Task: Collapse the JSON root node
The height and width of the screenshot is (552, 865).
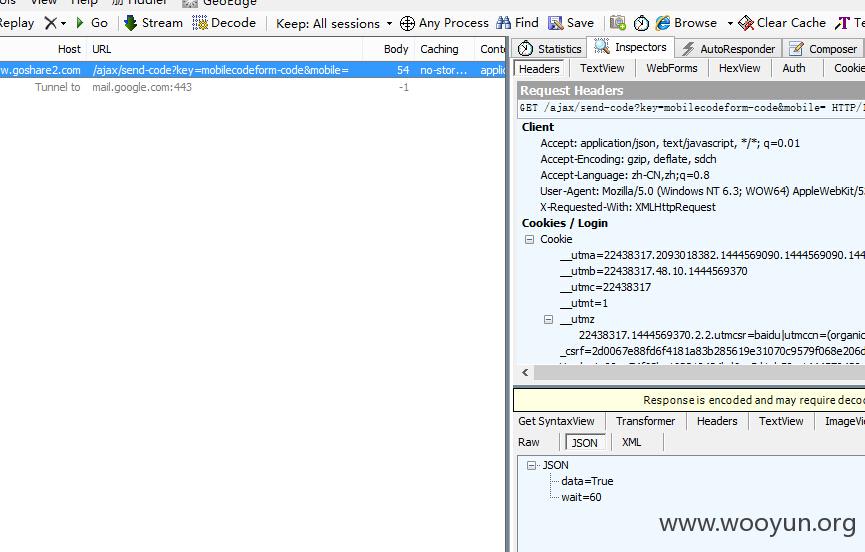Action: coord(531,465)
